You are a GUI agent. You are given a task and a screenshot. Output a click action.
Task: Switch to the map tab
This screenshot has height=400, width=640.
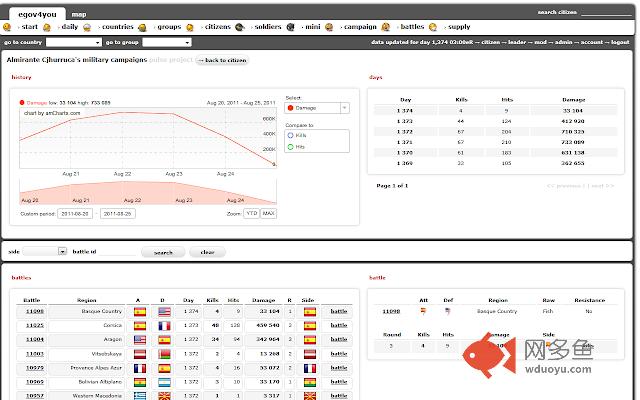pyautogui.click(x=79, y=14)
